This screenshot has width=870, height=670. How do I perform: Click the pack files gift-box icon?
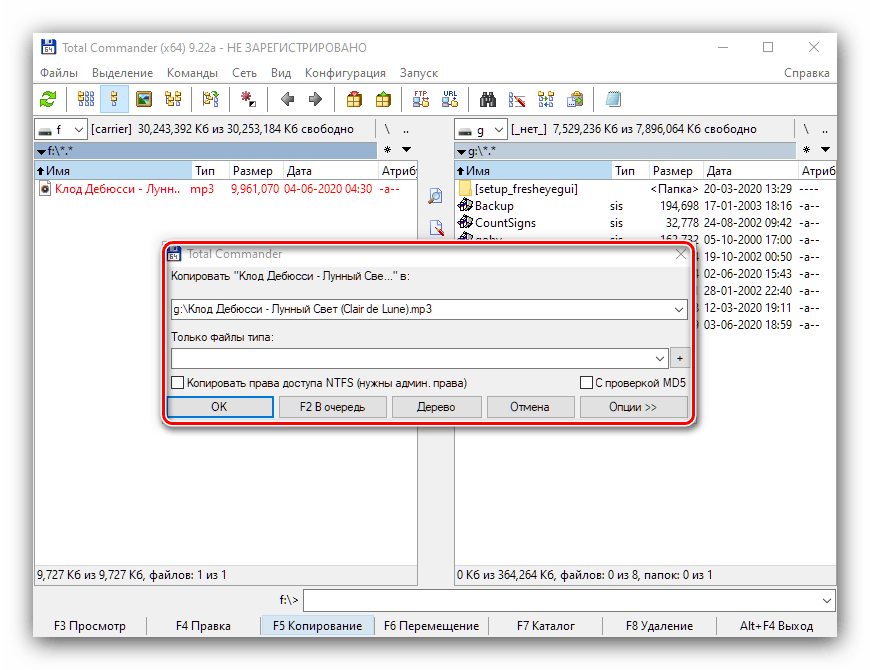354,99
